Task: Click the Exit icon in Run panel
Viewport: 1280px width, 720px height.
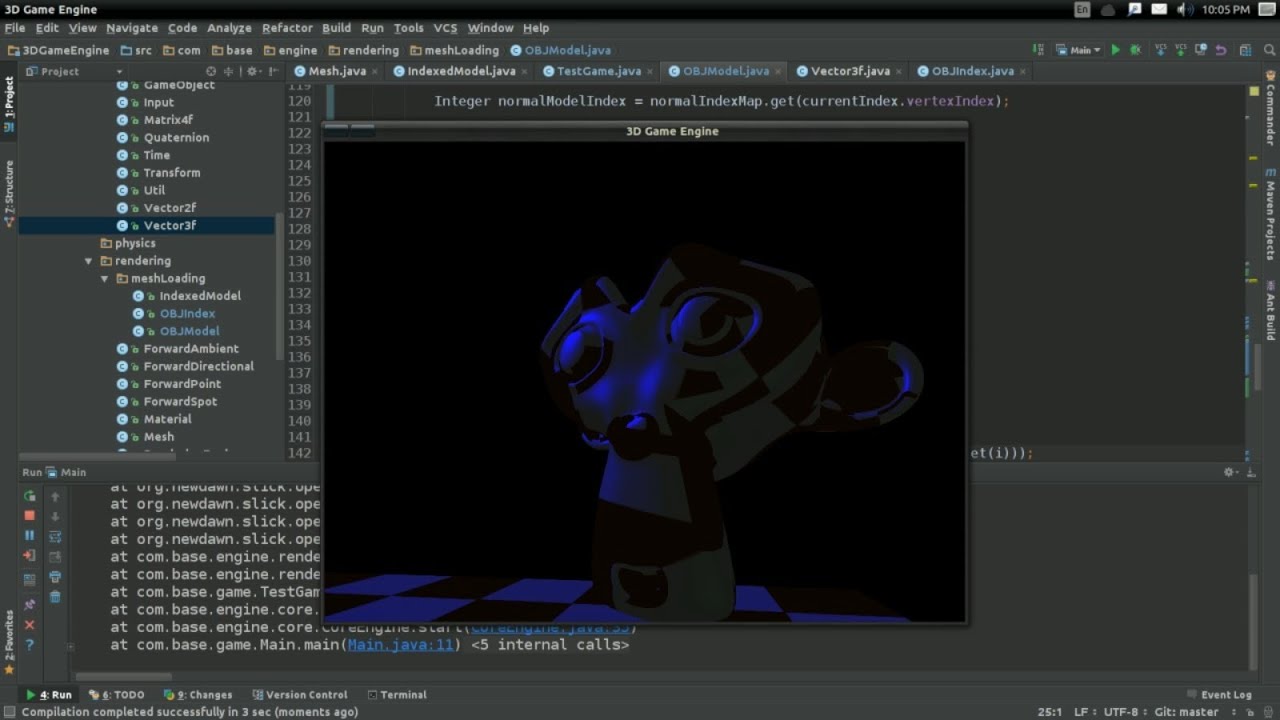Action: [x=30, y=555]
